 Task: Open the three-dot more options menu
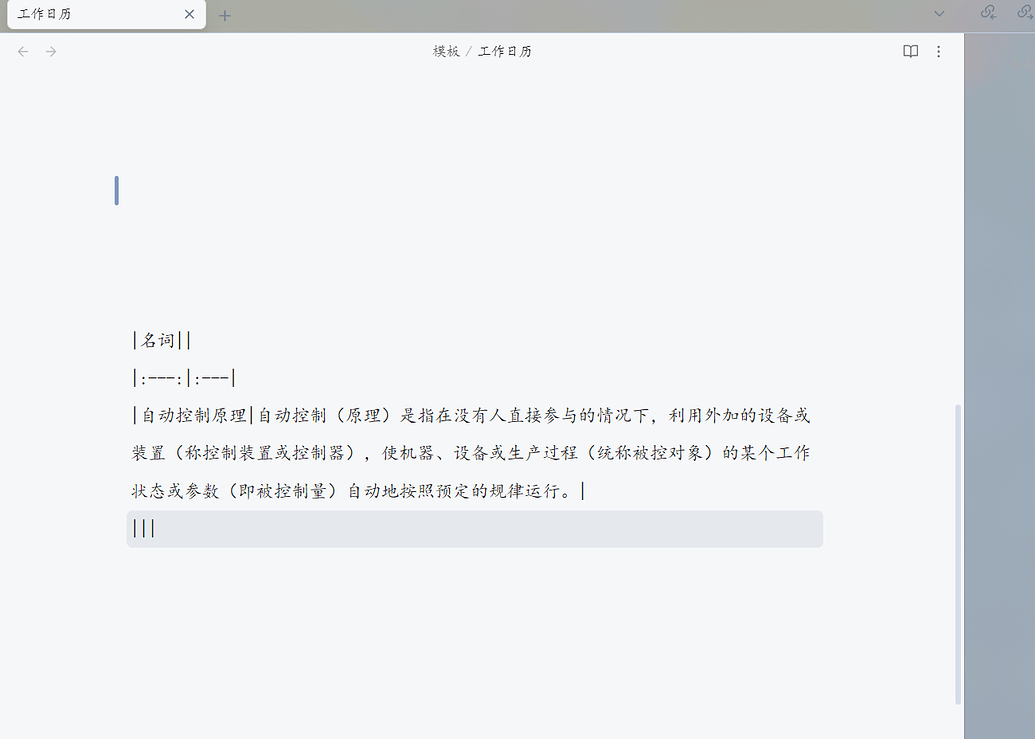[x=938, y=51]
